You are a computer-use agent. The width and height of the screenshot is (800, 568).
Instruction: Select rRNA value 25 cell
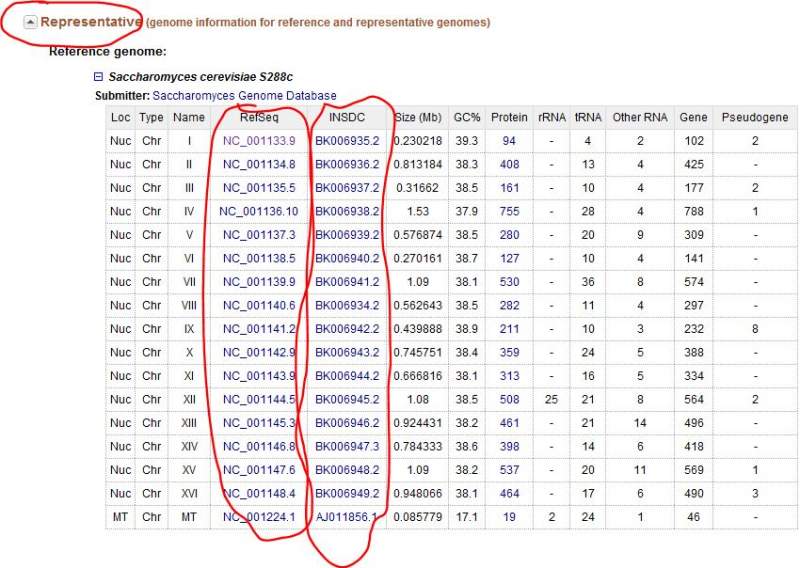click(x=552, y=399)
